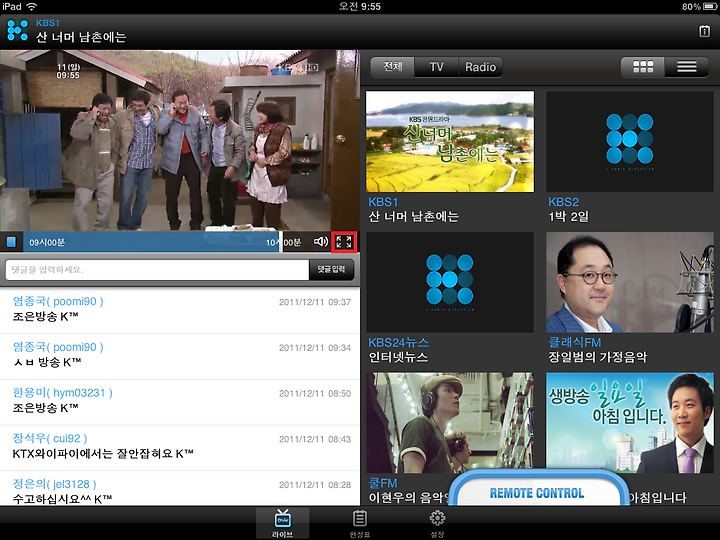The height and width of the screenshot is (540, 720).
Task: Open 쿨FM channel thumbnail
Action: click(x=450, y=423)
